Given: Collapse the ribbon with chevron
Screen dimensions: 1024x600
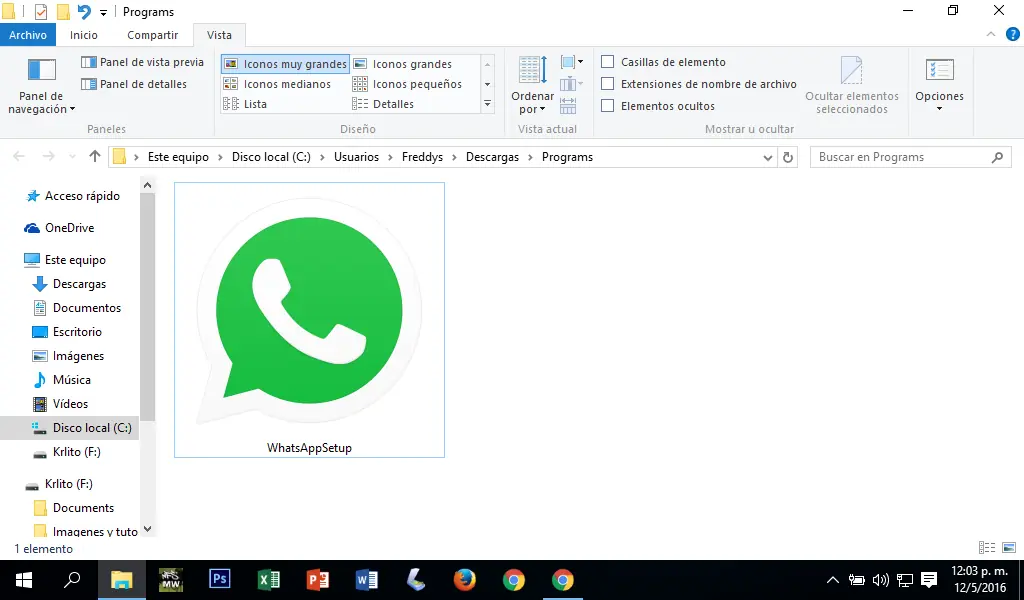Looking at the screenshot, I should (991, 35).
